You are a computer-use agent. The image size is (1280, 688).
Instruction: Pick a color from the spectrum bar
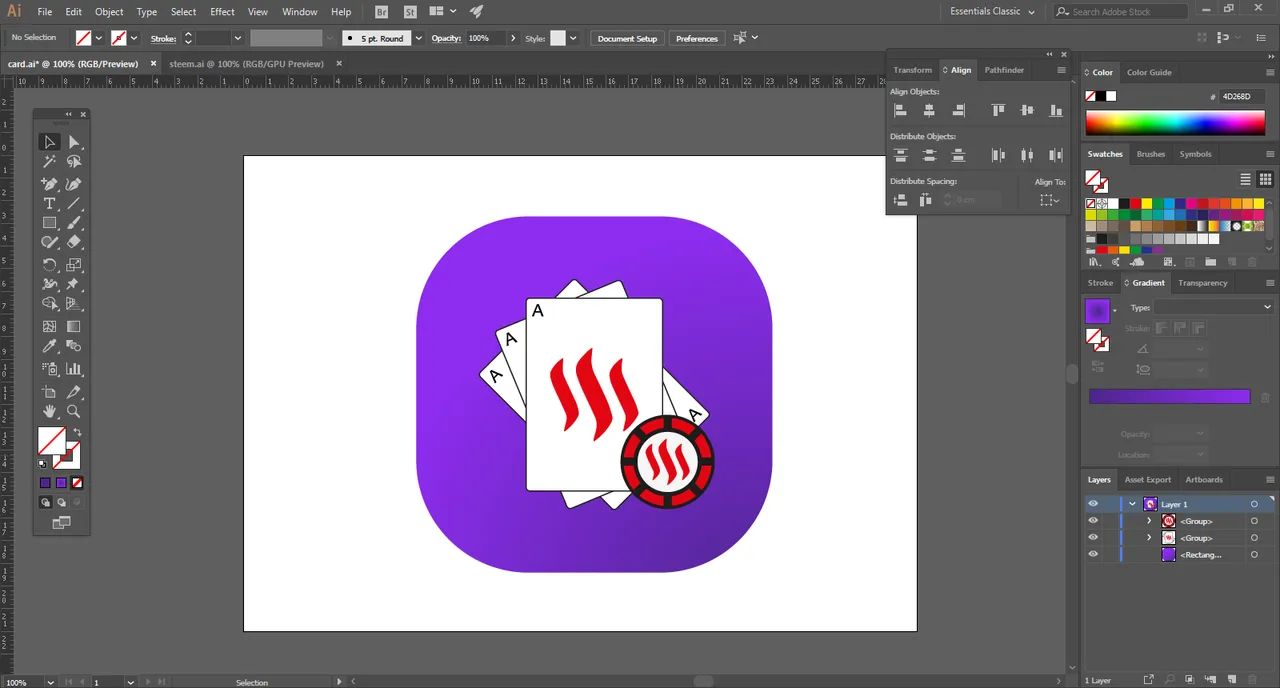tap(1175, 122)
